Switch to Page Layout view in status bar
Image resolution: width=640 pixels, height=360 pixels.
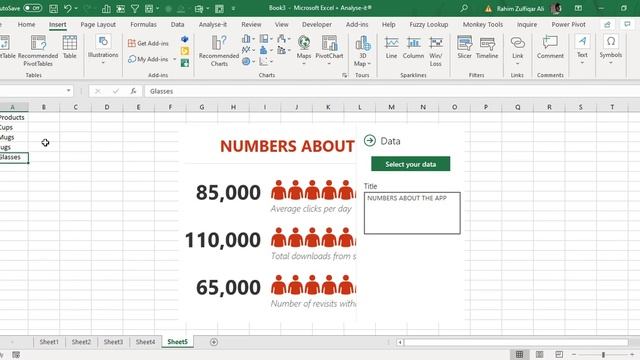coord(539,354)
